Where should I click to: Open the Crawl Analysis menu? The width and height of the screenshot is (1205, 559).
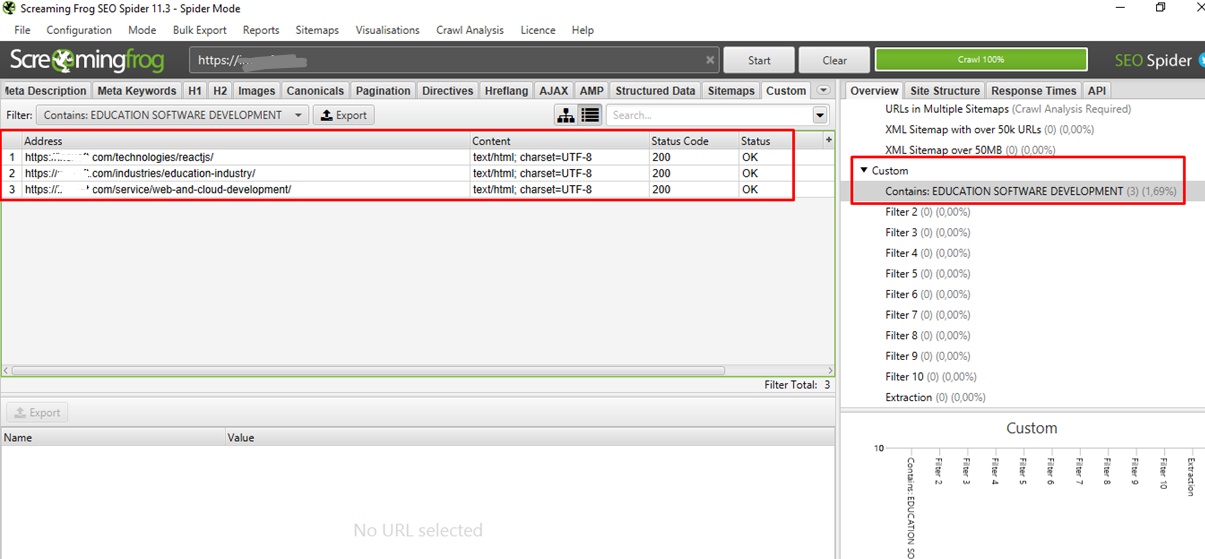click(x=469, y=30)
